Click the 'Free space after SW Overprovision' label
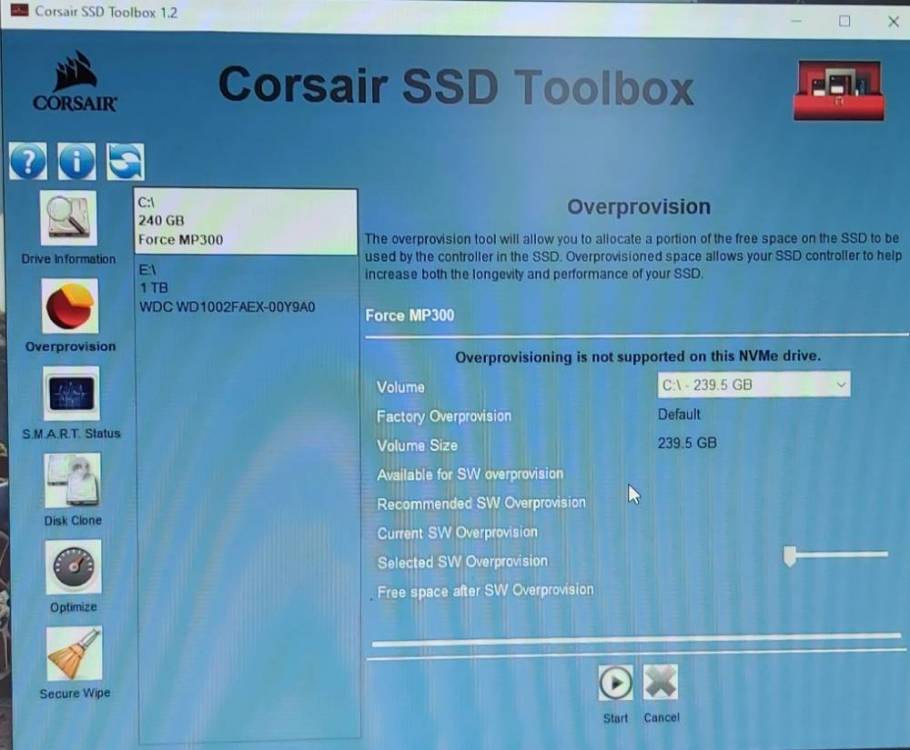 point(485,591)
